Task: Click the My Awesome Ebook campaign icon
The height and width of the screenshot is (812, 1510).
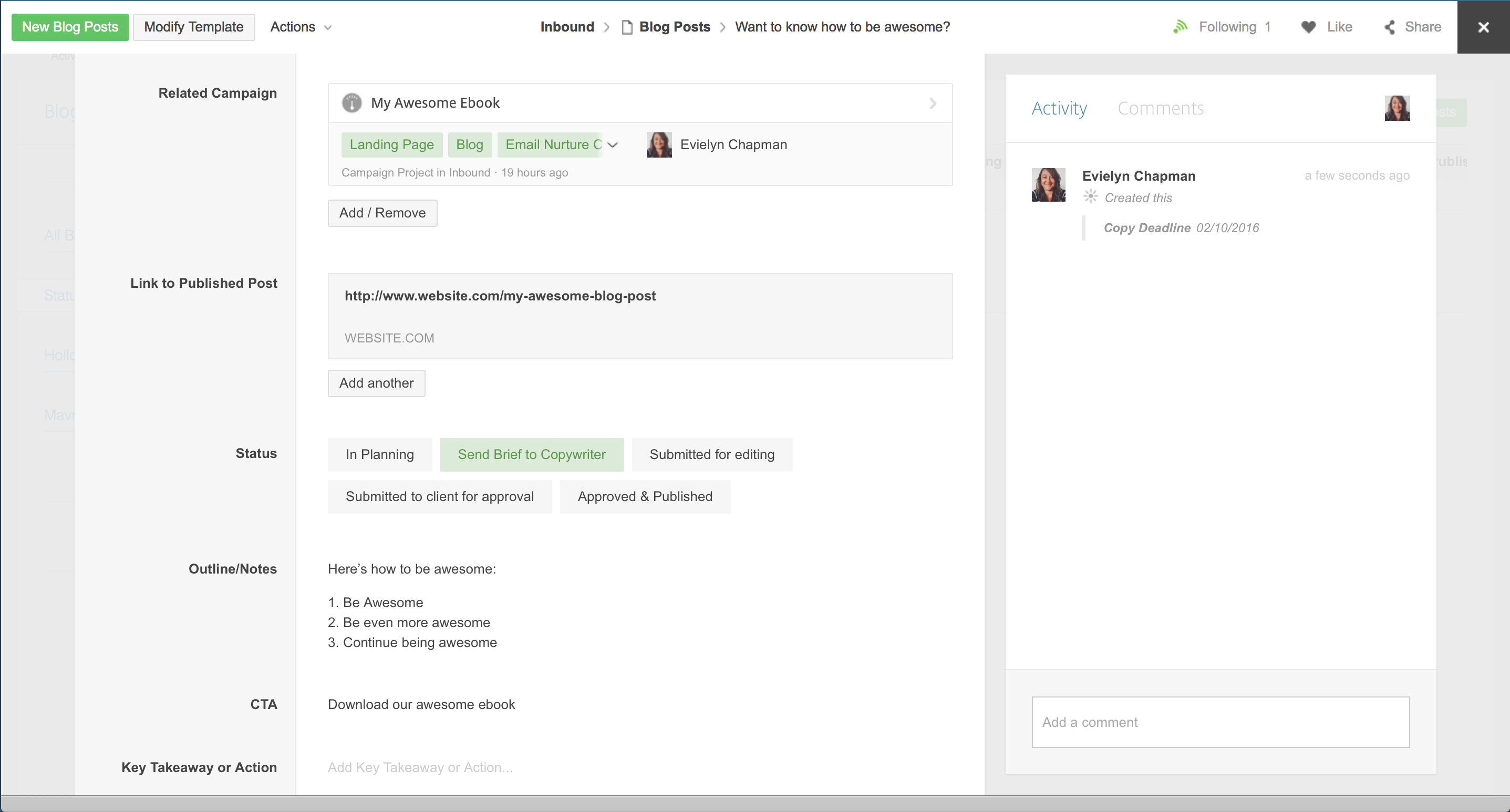Action: 351,103
